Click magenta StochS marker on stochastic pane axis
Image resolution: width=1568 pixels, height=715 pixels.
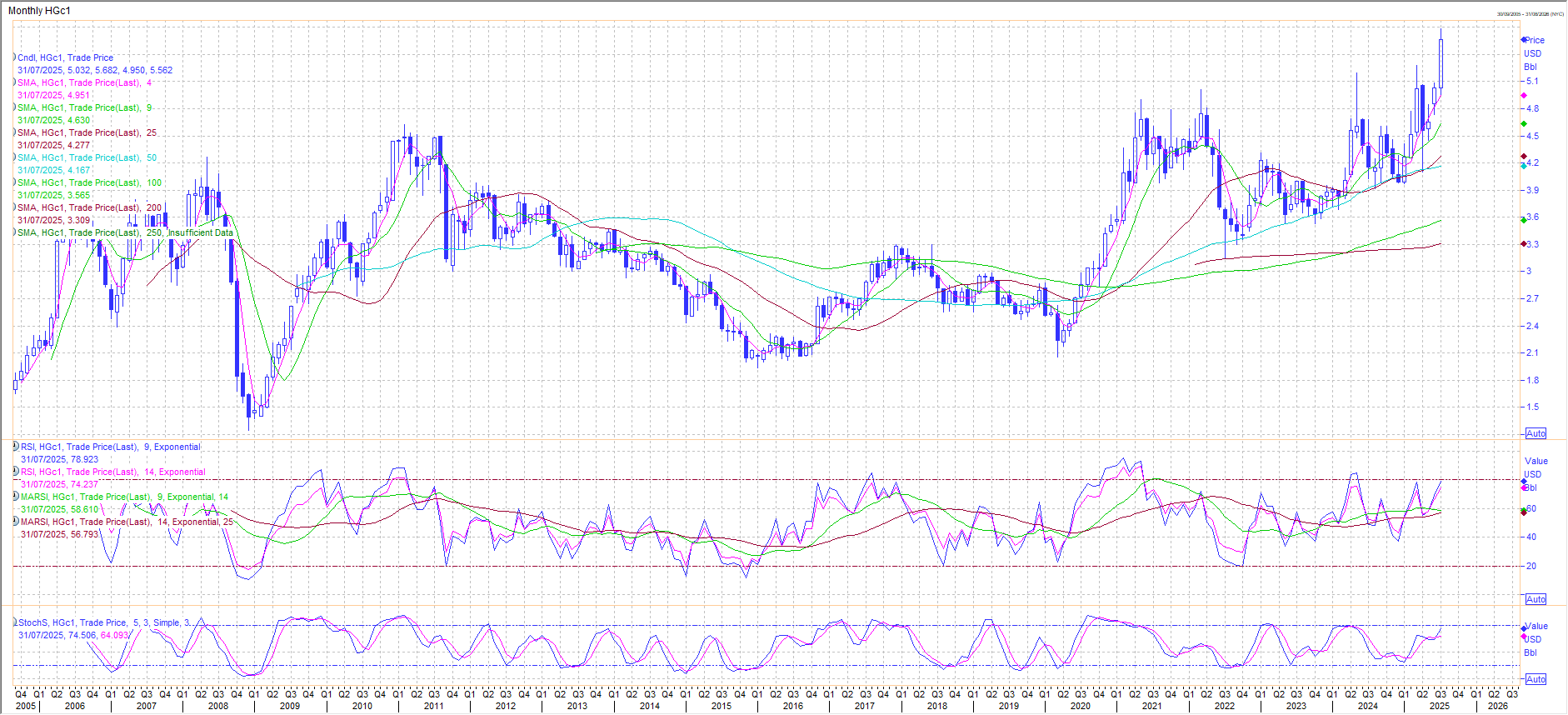1524,637
